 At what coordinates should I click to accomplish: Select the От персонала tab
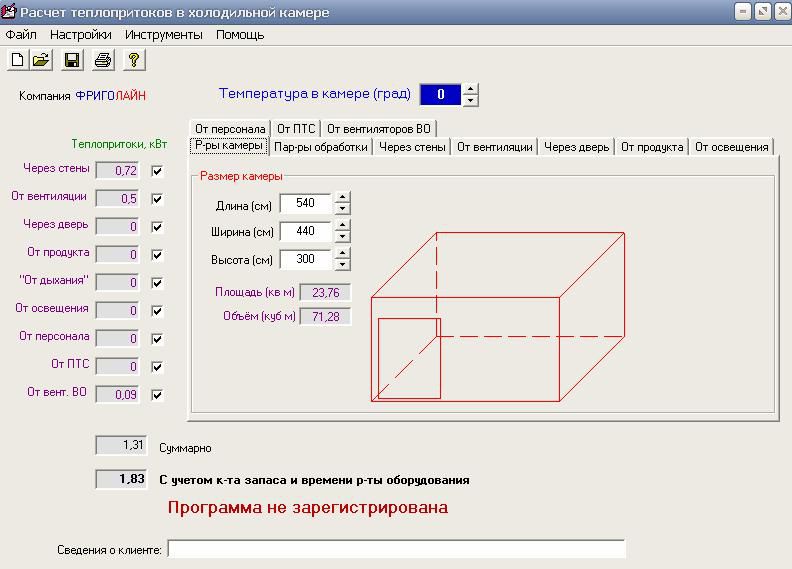pyautogui.click(x=230, y=129)
